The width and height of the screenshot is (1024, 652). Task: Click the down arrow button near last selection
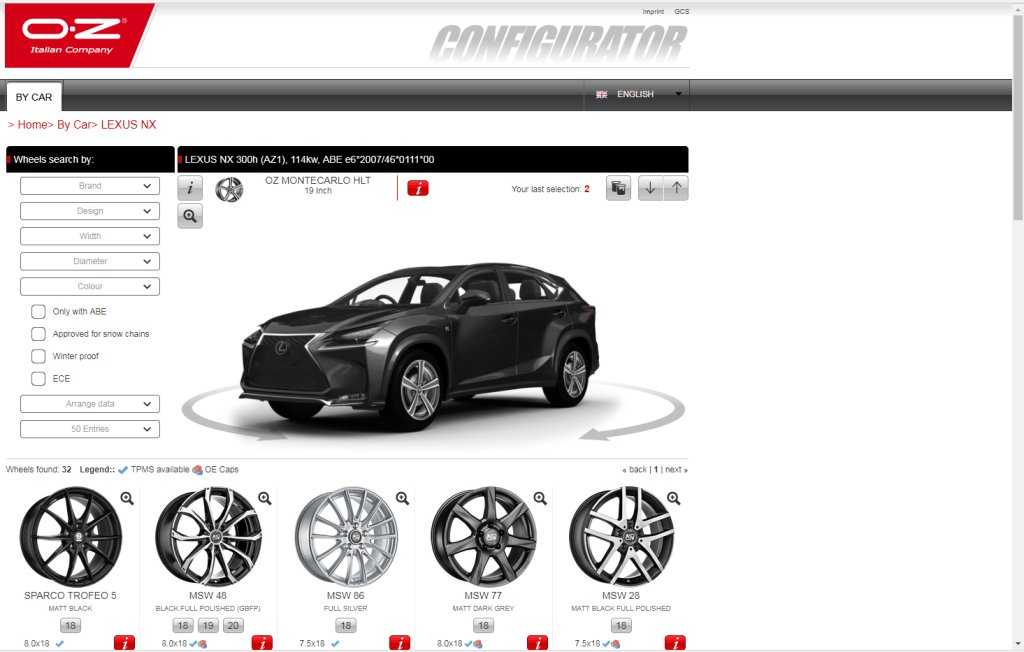coord(650,189)
